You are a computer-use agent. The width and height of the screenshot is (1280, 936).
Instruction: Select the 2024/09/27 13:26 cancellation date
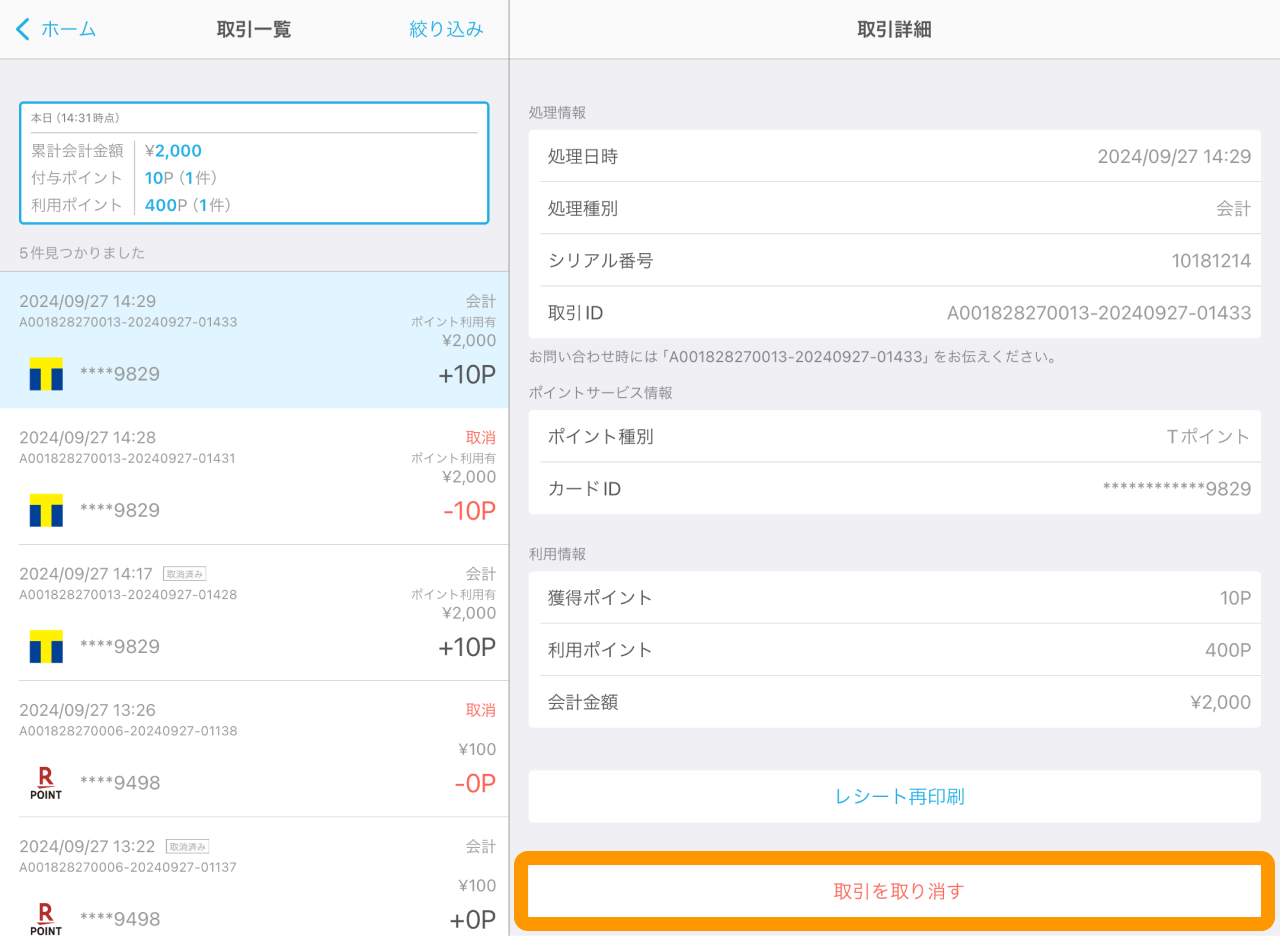tap(88, 710)
